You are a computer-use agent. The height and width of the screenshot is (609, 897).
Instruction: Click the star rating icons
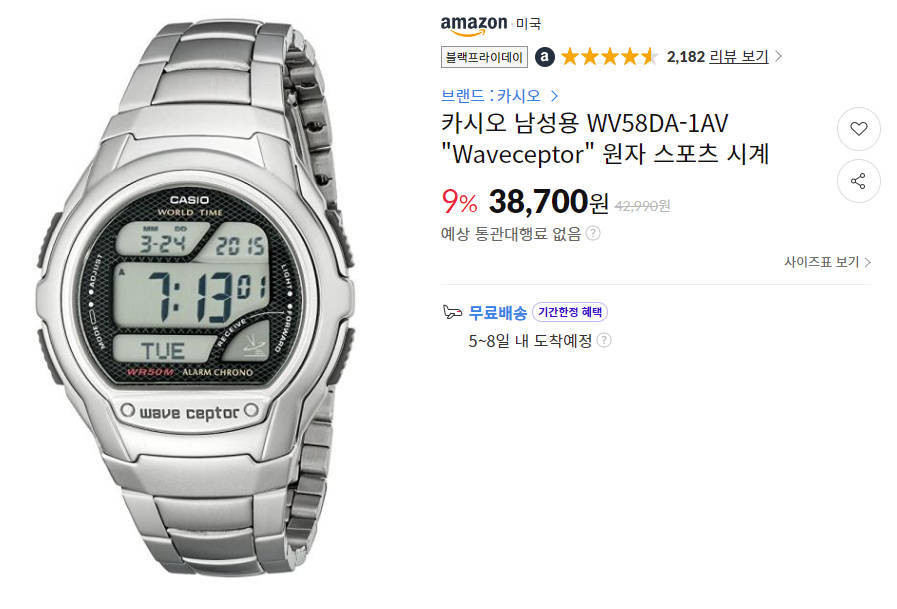609,57
